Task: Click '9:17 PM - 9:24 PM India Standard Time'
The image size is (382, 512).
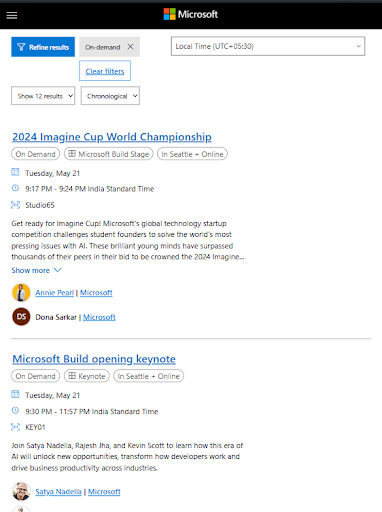Action: tap(90, 189)
